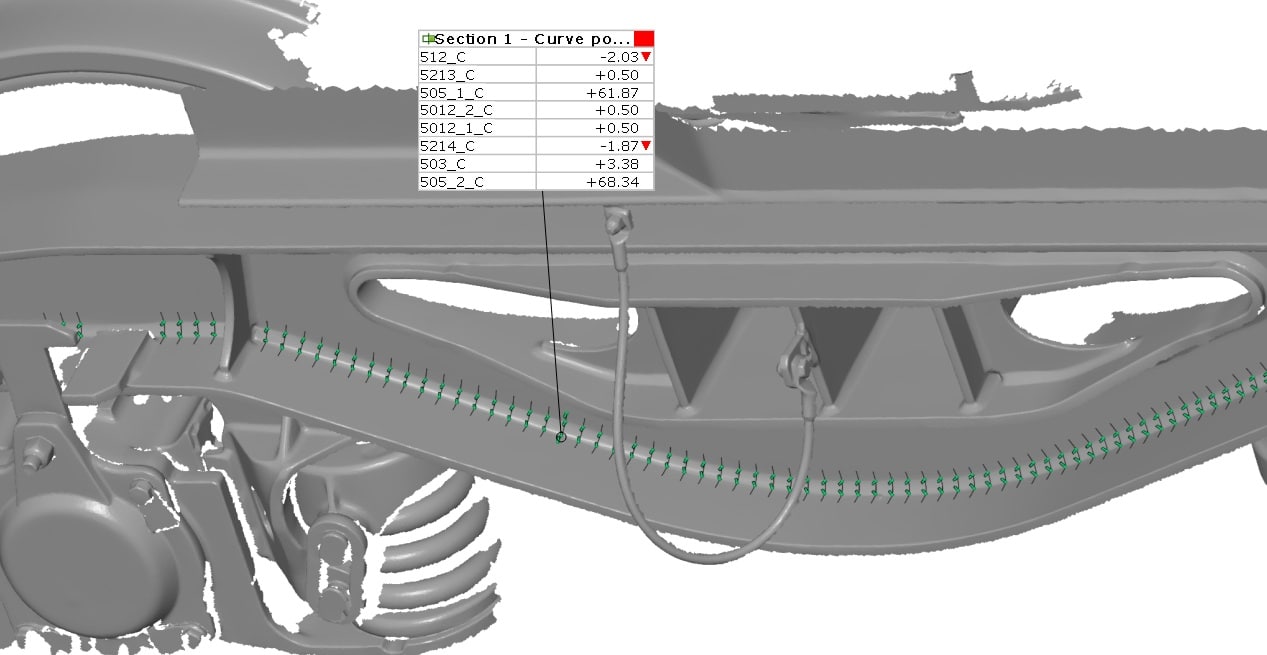Click the 503_C row label
1267x655 pixels.
(443, 164)
